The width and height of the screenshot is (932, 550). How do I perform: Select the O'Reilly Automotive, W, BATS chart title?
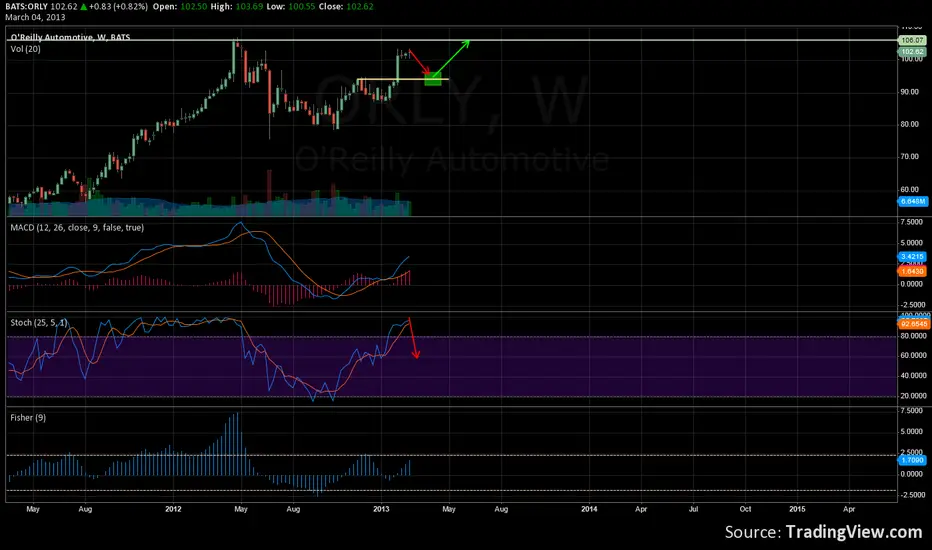pos(70,37)
